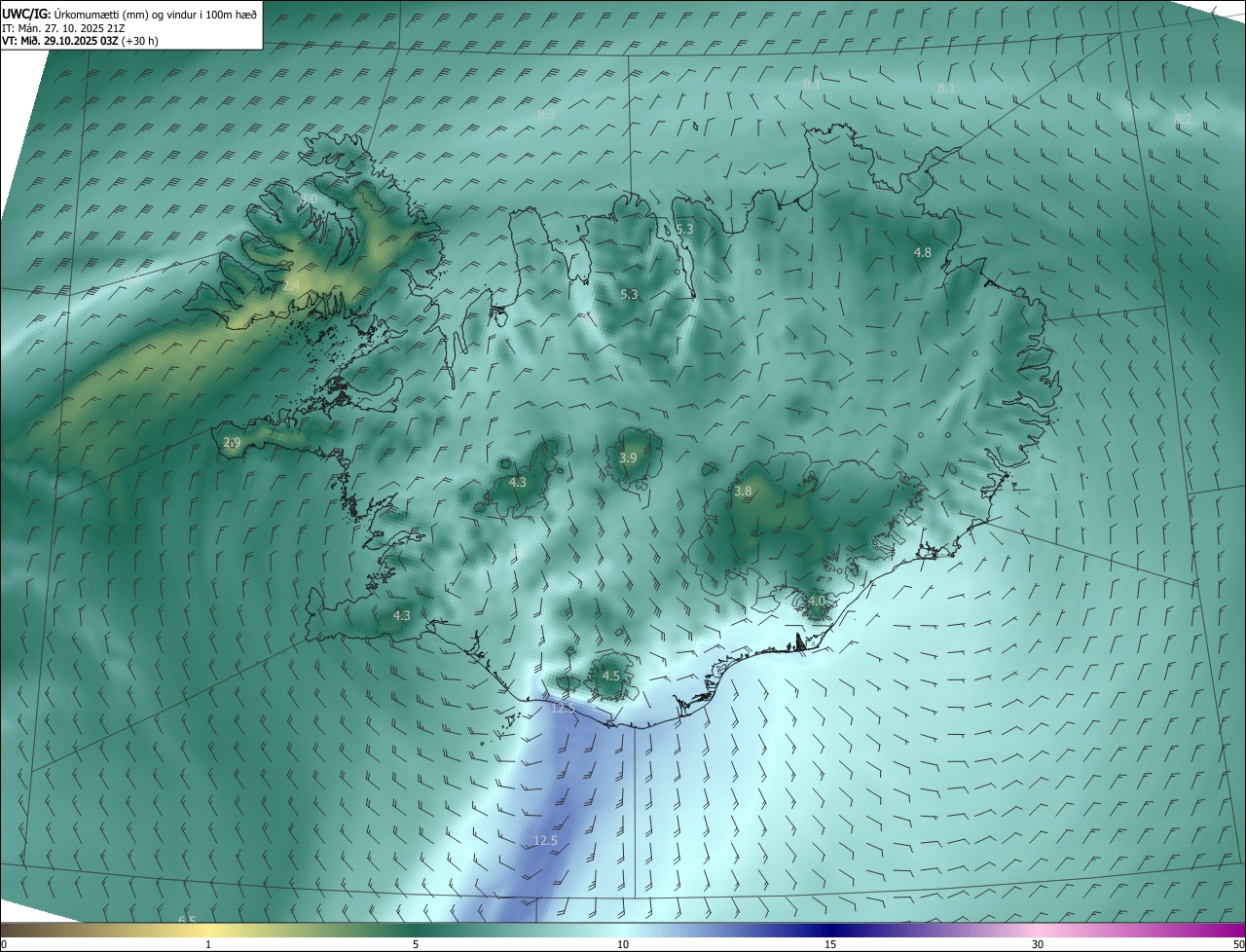1246x952 pixels.
Task: Select the 2.9 value label
Action: [x=232, y=442]
